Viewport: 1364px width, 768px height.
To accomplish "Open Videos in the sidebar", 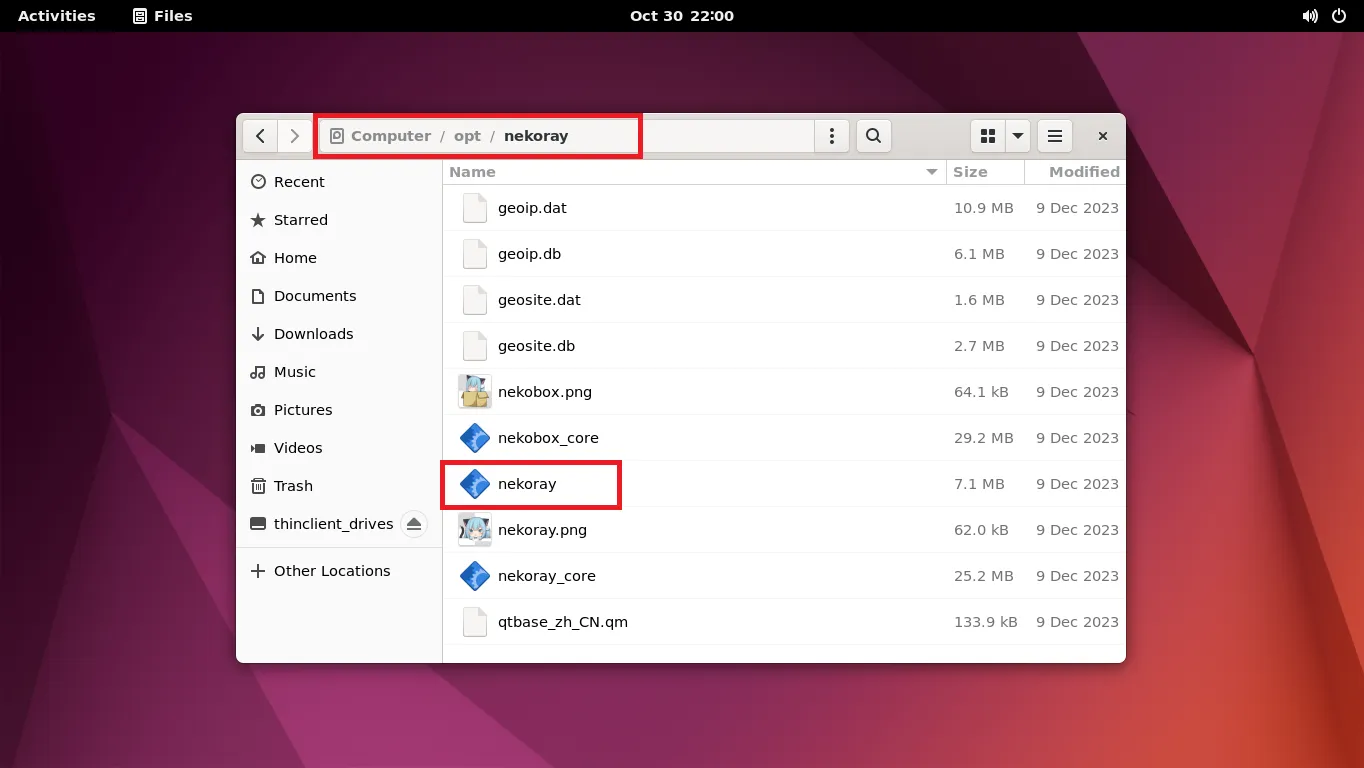I will tap(339, 448).
